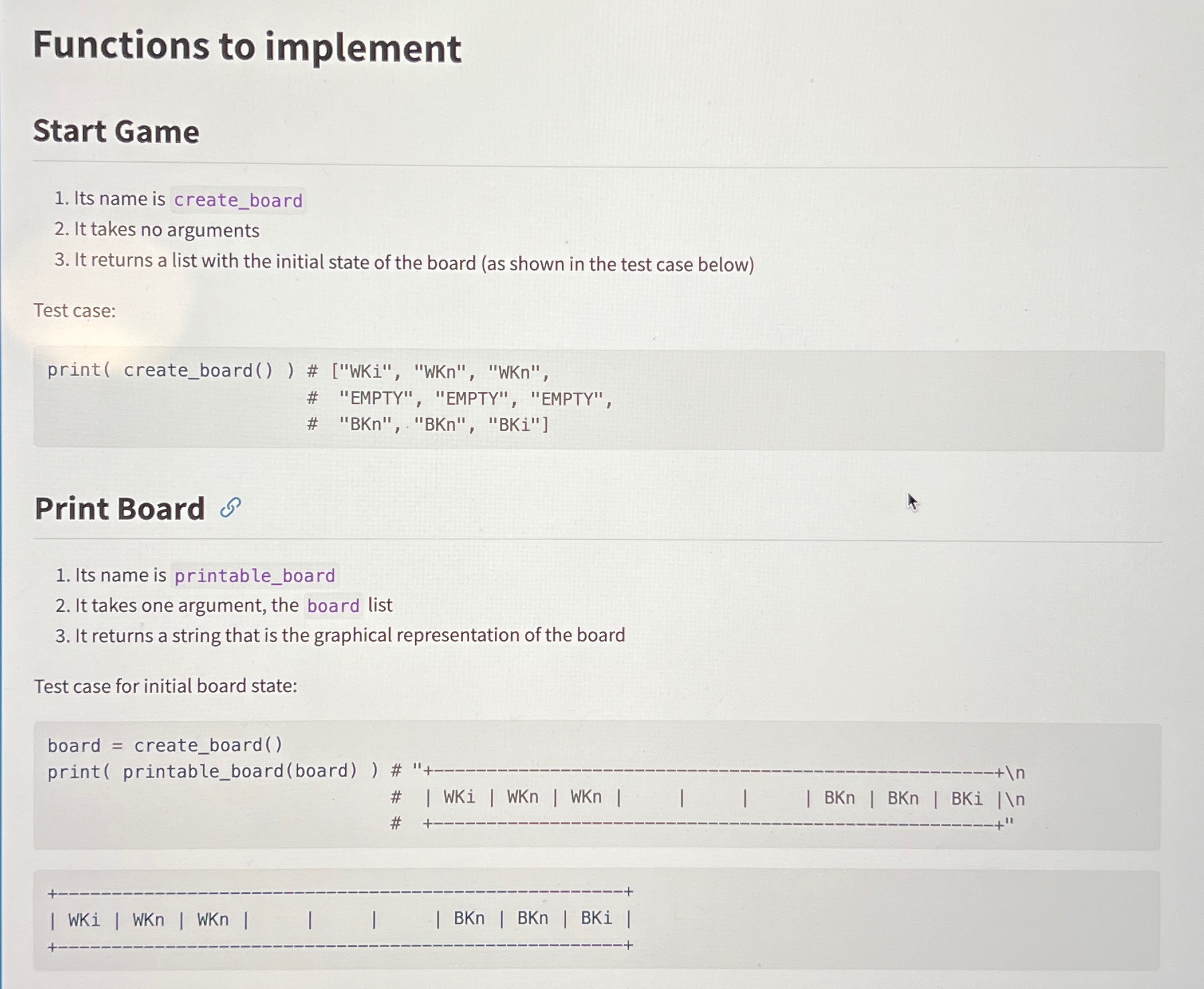
Task: Click the "Functions to implement" heading
Action: point(247,47)
